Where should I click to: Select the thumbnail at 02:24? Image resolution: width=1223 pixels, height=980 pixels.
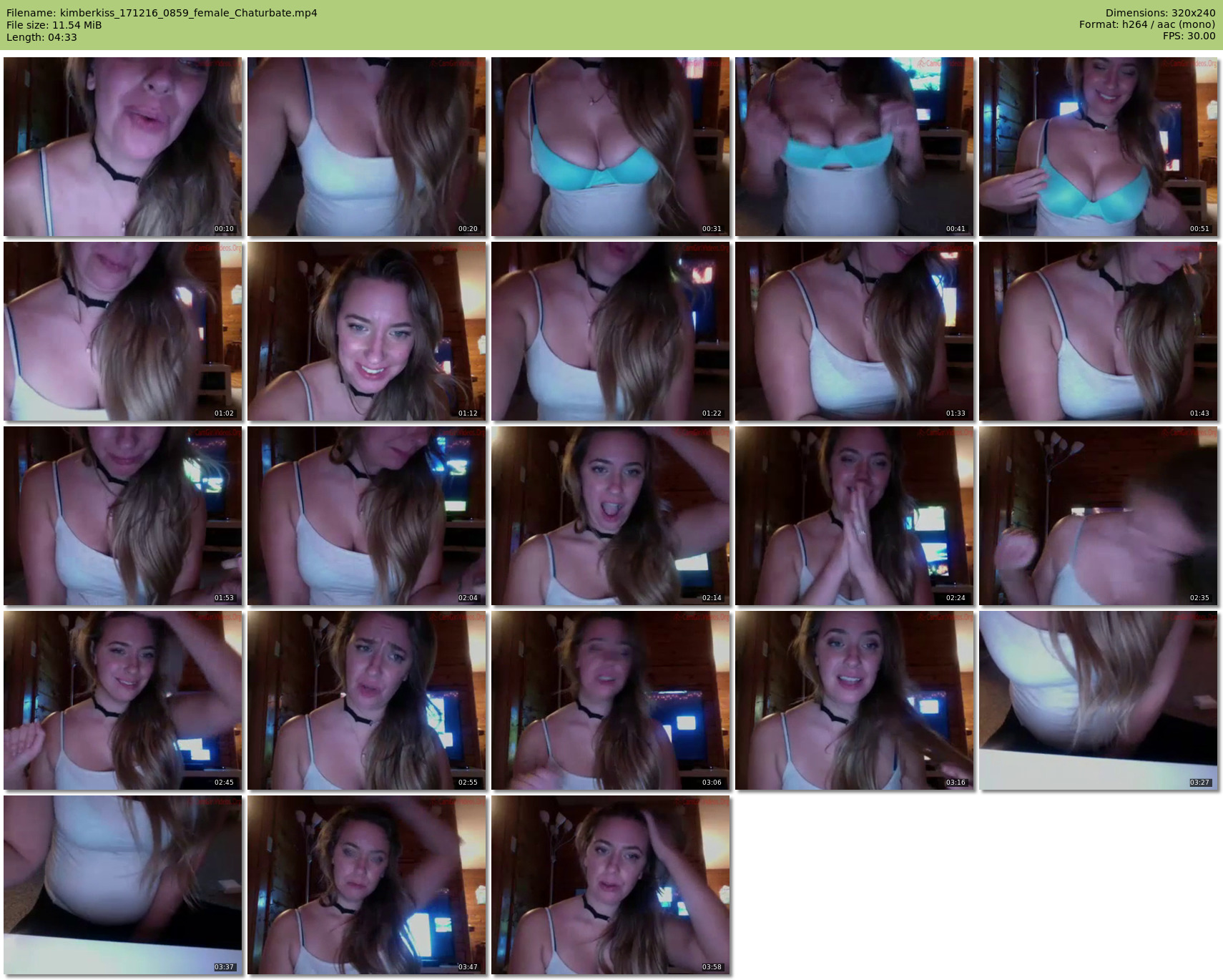pos(854,516)
